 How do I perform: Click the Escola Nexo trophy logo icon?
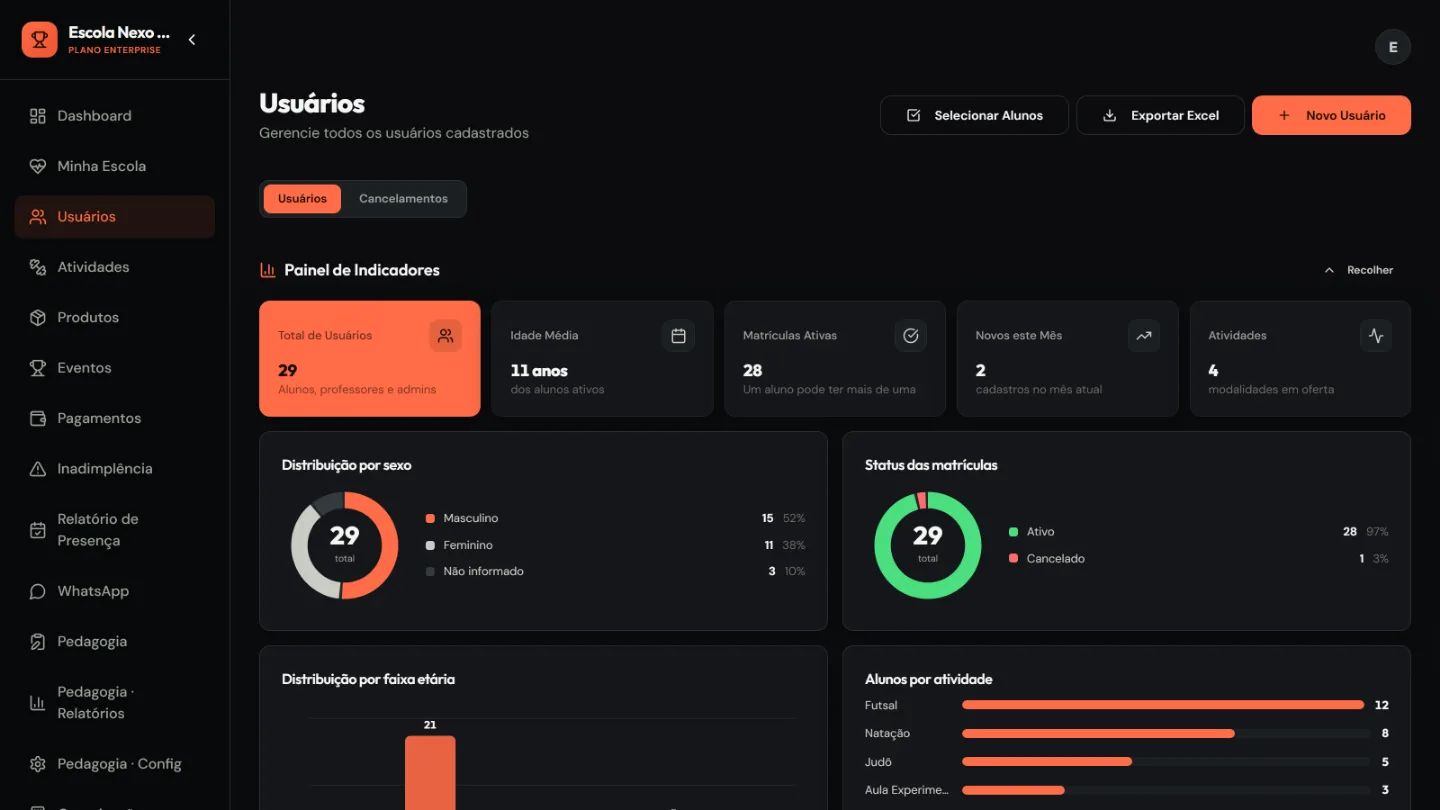click(x=40, y=40)
